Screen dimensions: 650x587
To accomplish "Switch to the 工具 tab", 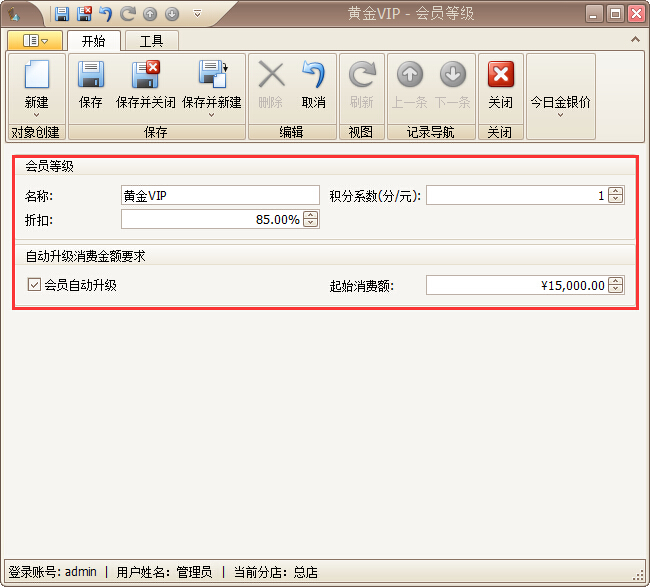I will click(152, 41).
